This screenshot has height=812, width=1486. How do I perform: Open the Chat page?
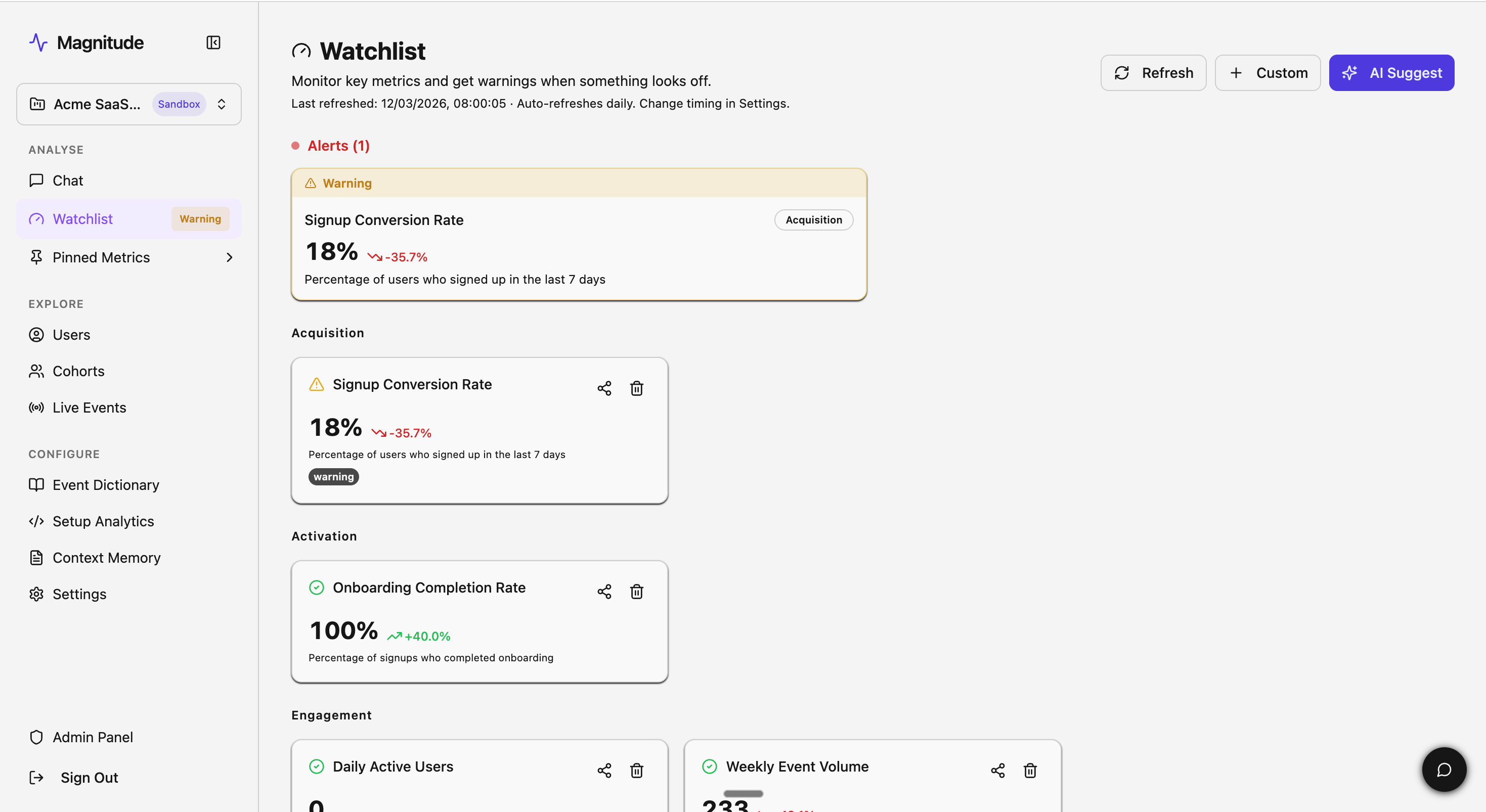(68, 181)
